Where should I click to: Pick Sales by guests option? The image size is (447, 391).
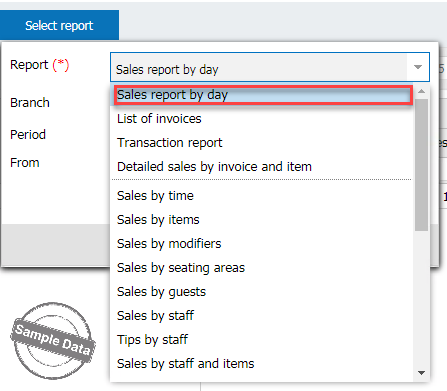262,292
